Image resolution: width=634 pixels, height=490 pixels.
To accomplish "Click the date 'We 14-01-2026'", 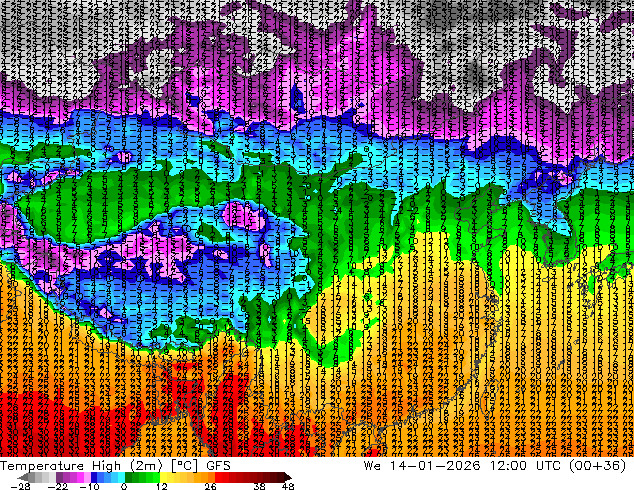I will click(x=422, y=466).
